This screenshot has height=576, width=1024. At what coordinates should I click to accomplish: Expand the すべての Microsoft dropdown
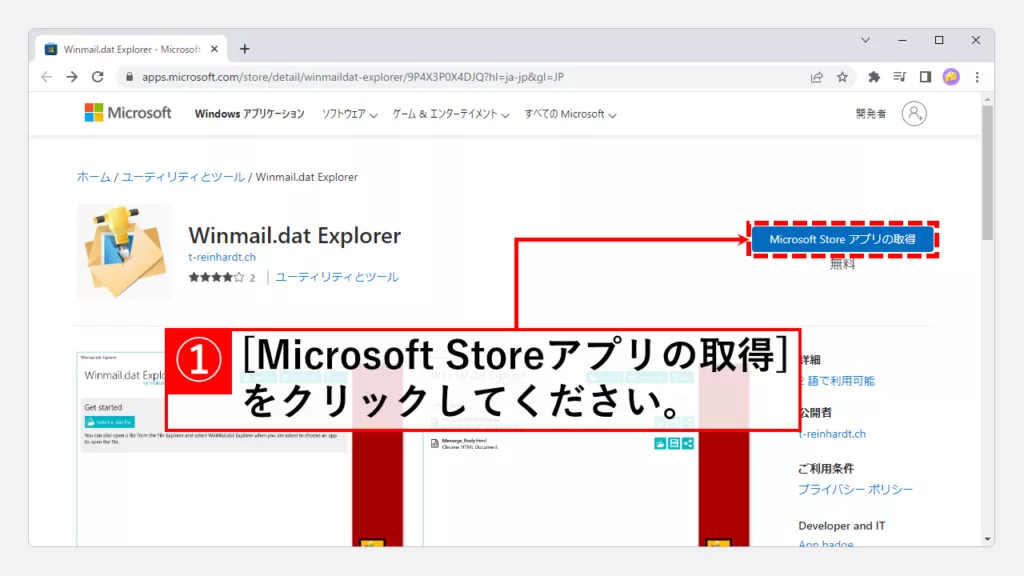[x=570, y=114]
